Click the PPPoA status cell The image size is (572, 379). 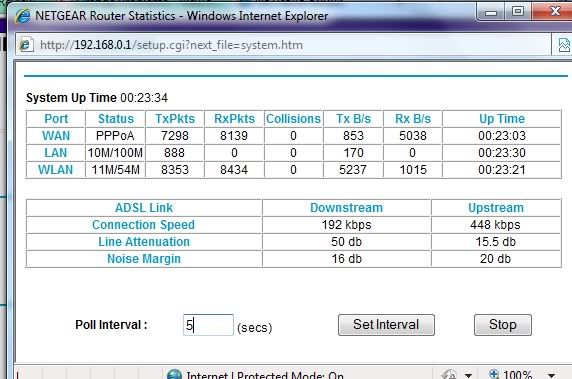[115, 136]
